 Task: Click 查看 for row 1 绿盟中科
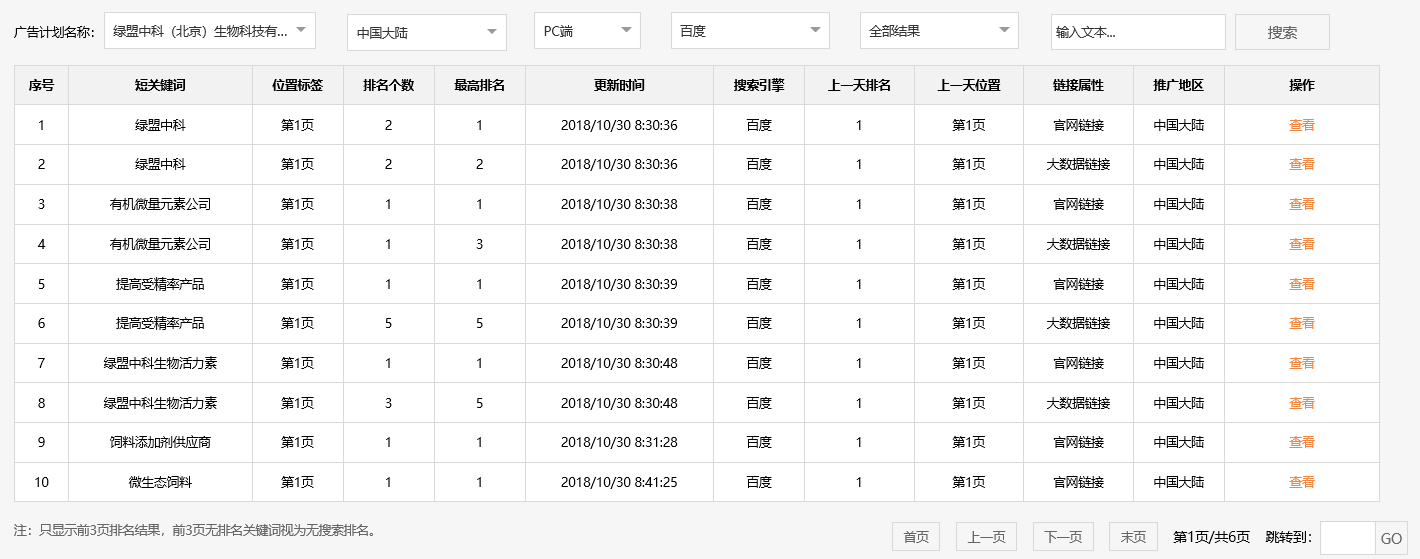[1301, 125]
